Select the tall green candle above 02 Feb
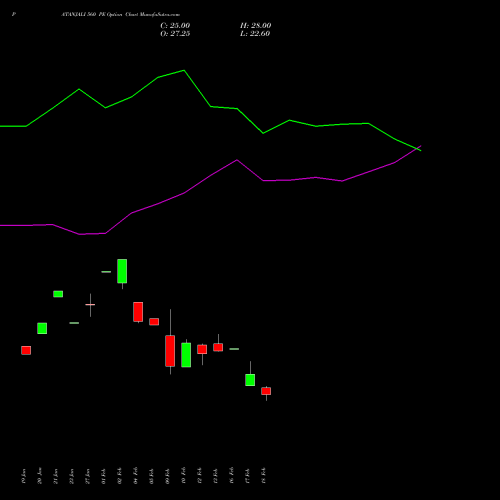 pos(122,271)
